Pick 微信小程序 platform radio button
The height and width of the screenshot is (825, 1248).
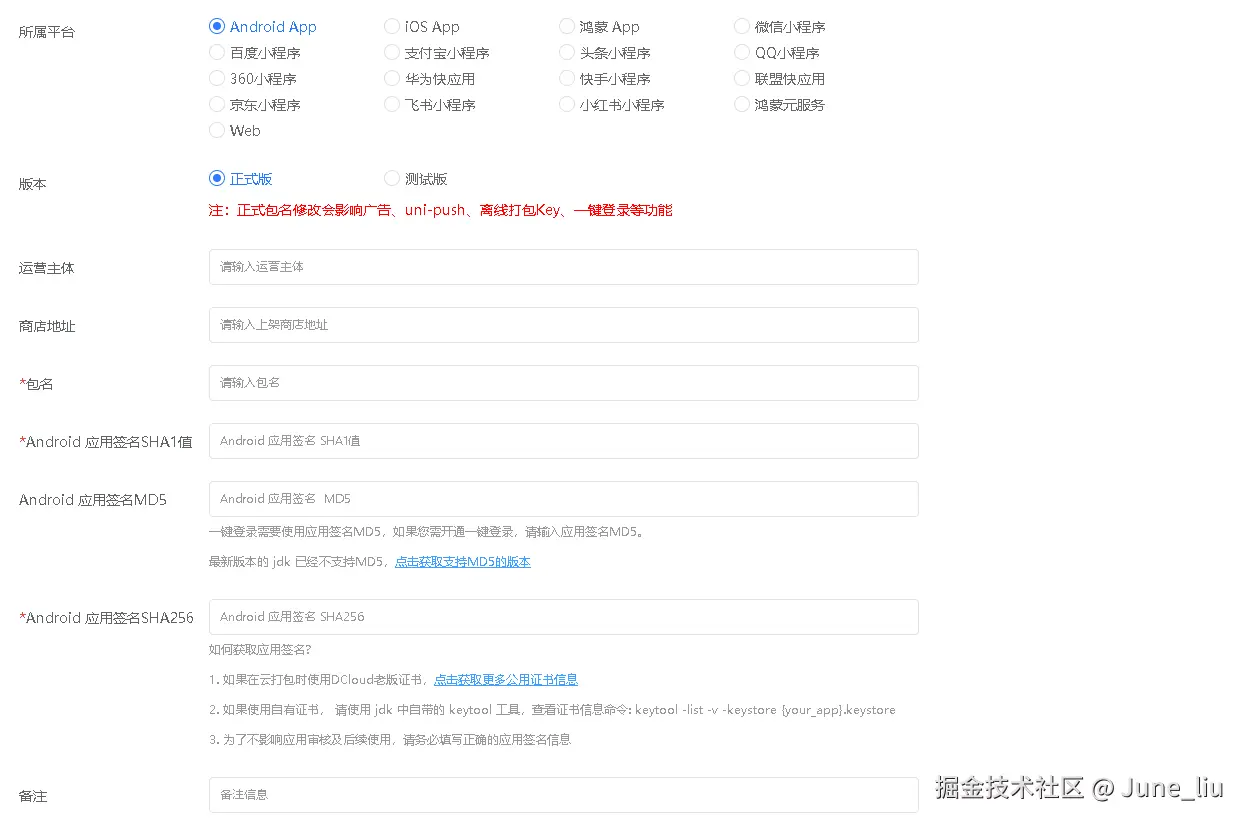pyautogui.click(x=742, y=27)
